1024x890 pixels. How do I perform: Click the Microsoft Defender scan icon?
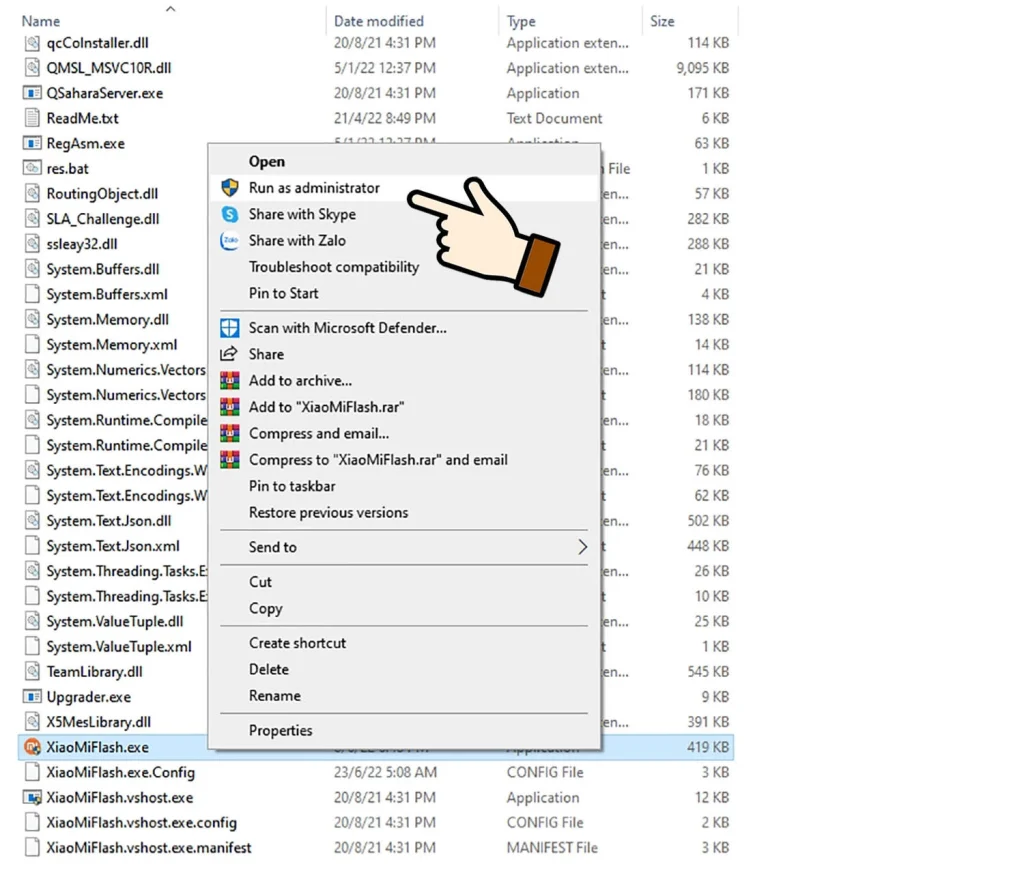[230, 328]
